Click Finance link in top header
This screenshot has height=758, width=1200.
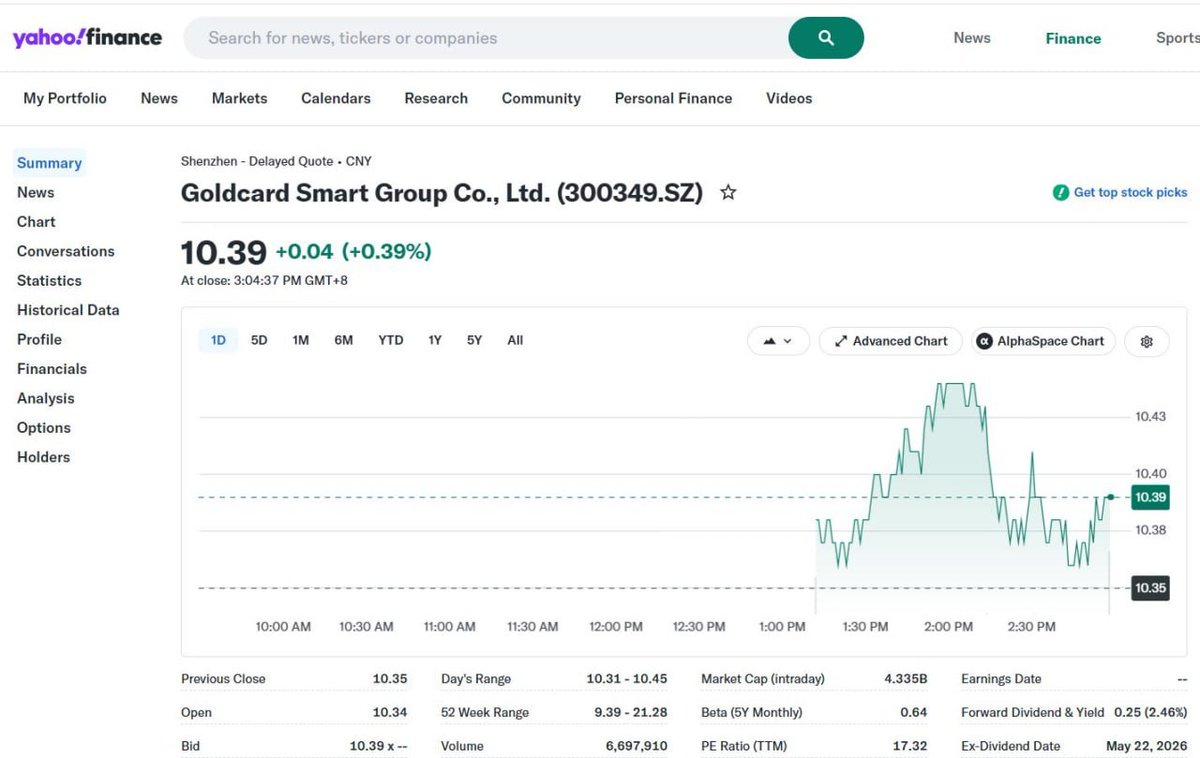point(1073,38)
